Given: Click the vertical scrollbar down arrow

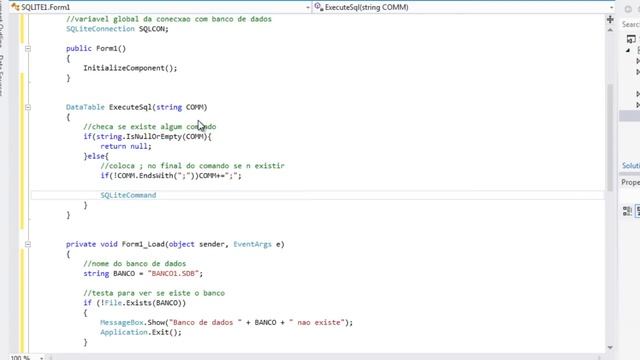Looking at the screenshot, I should 610,348.
